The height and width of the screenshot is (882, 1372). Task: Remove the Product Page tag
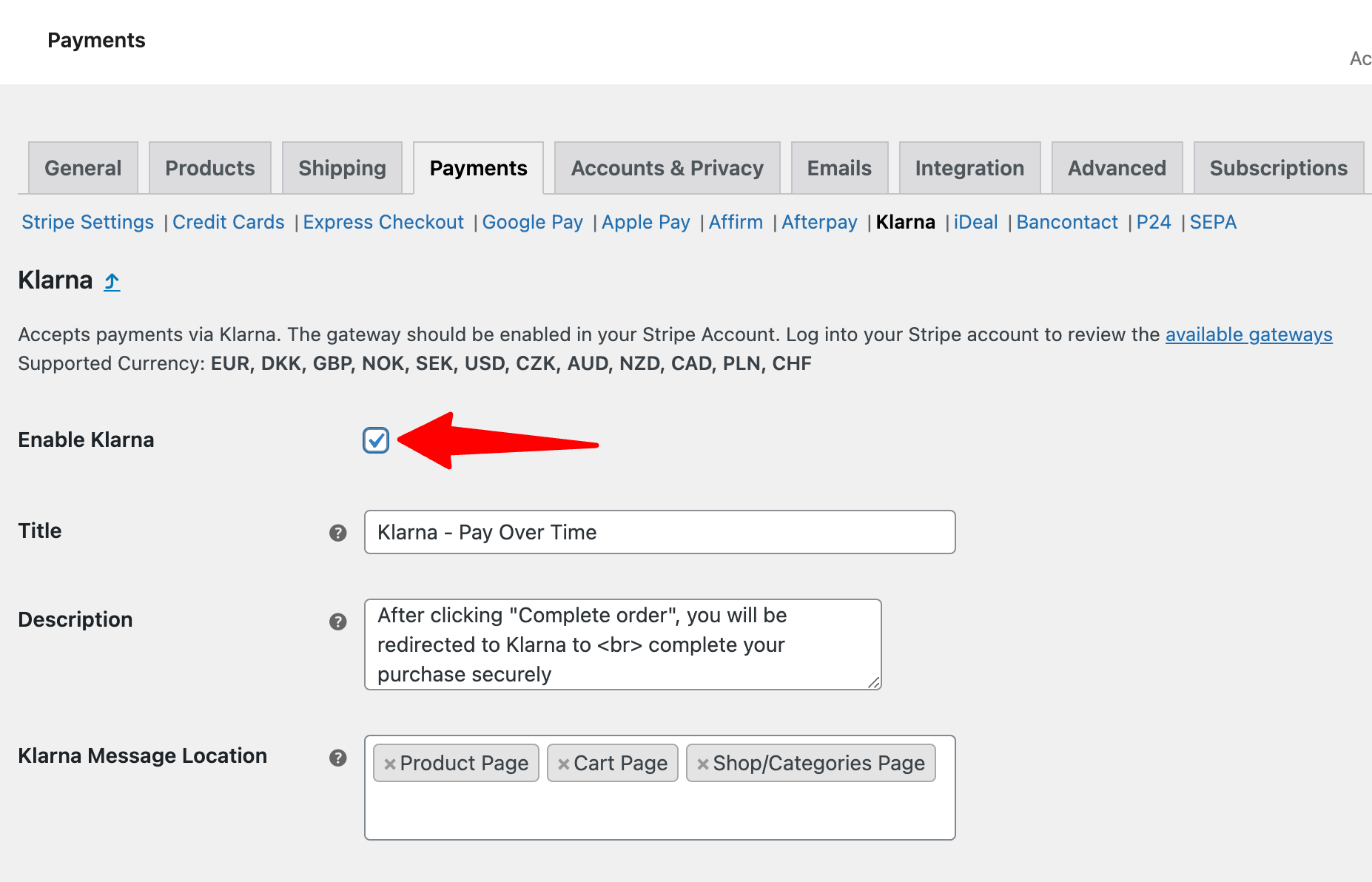[x=391, y=763]
